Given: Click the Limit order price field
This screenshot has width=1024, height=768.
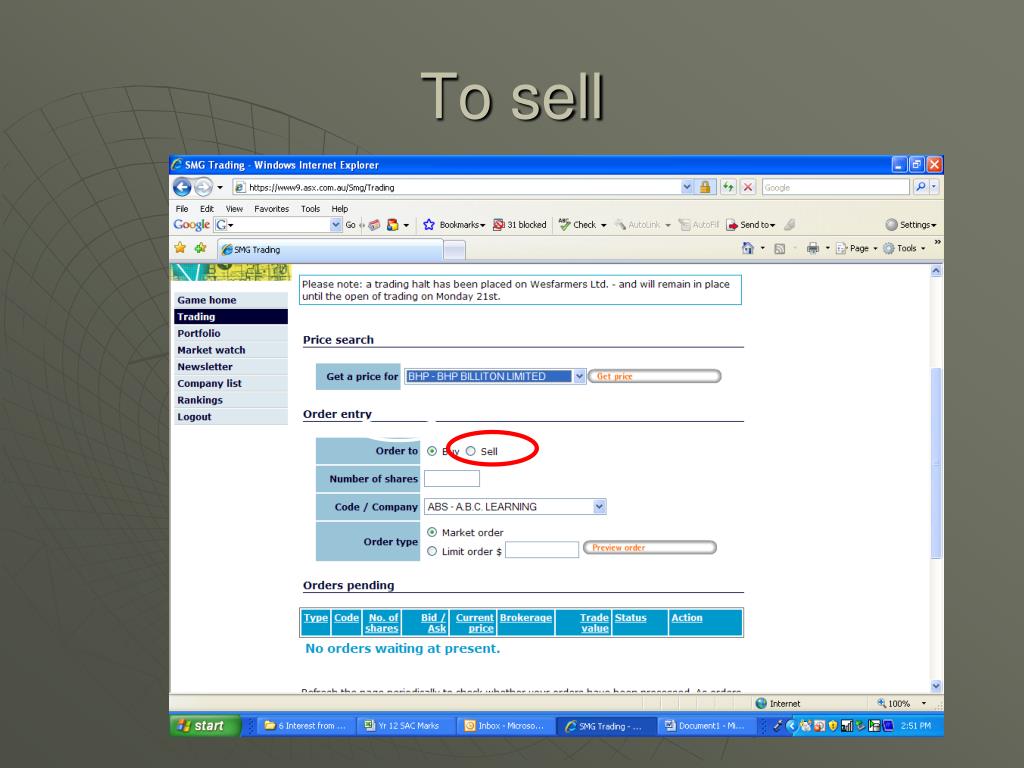Looking at the screenshot, I should [x=542, y=550].
